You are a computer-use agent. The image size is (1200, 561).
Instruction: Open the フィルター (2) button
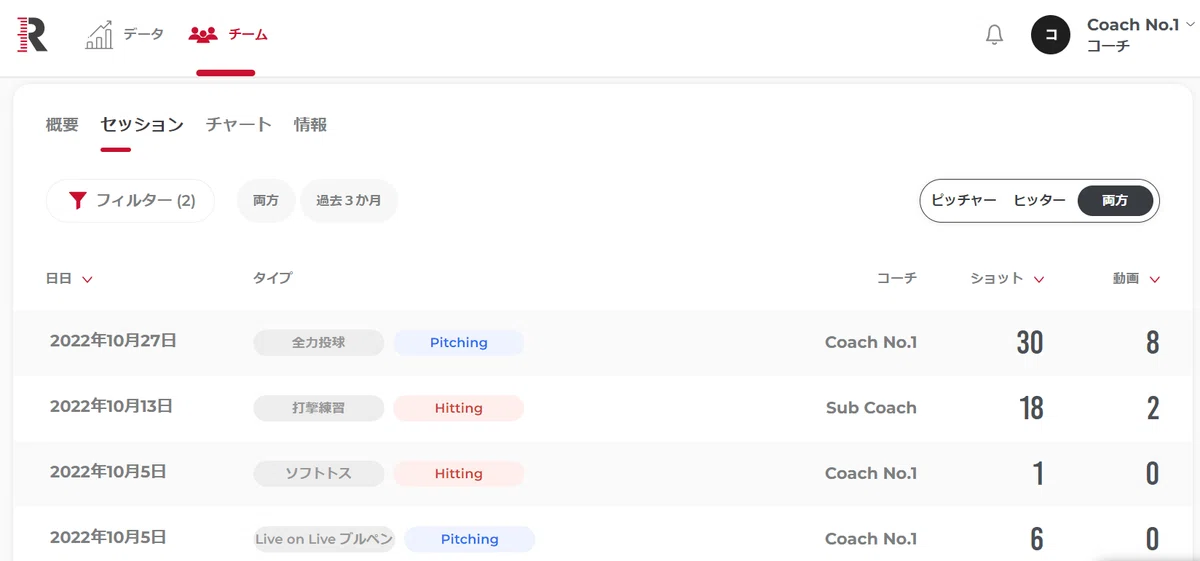(130, 201)
